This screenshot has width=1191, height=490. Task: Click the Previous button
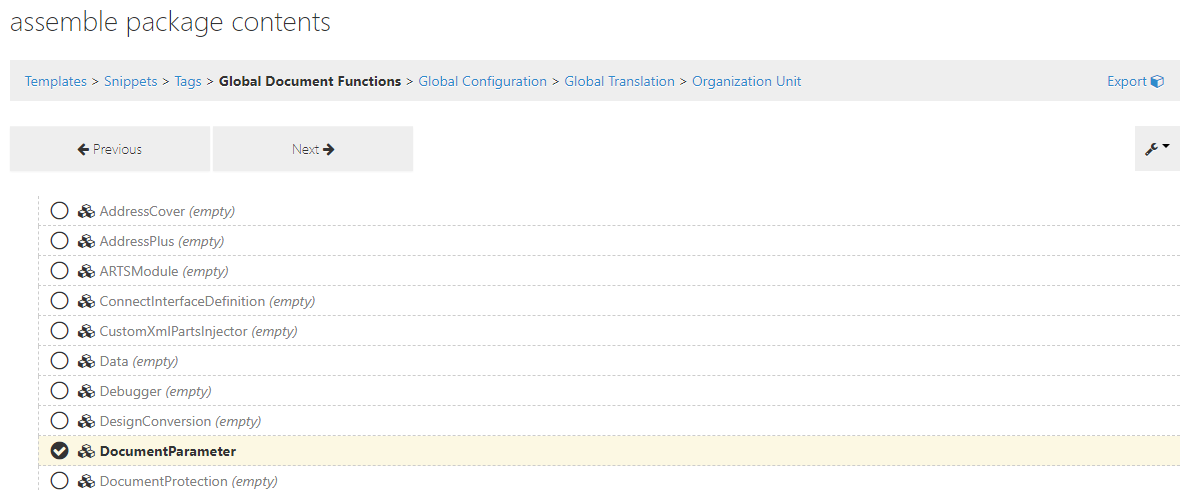pos(110,149)
